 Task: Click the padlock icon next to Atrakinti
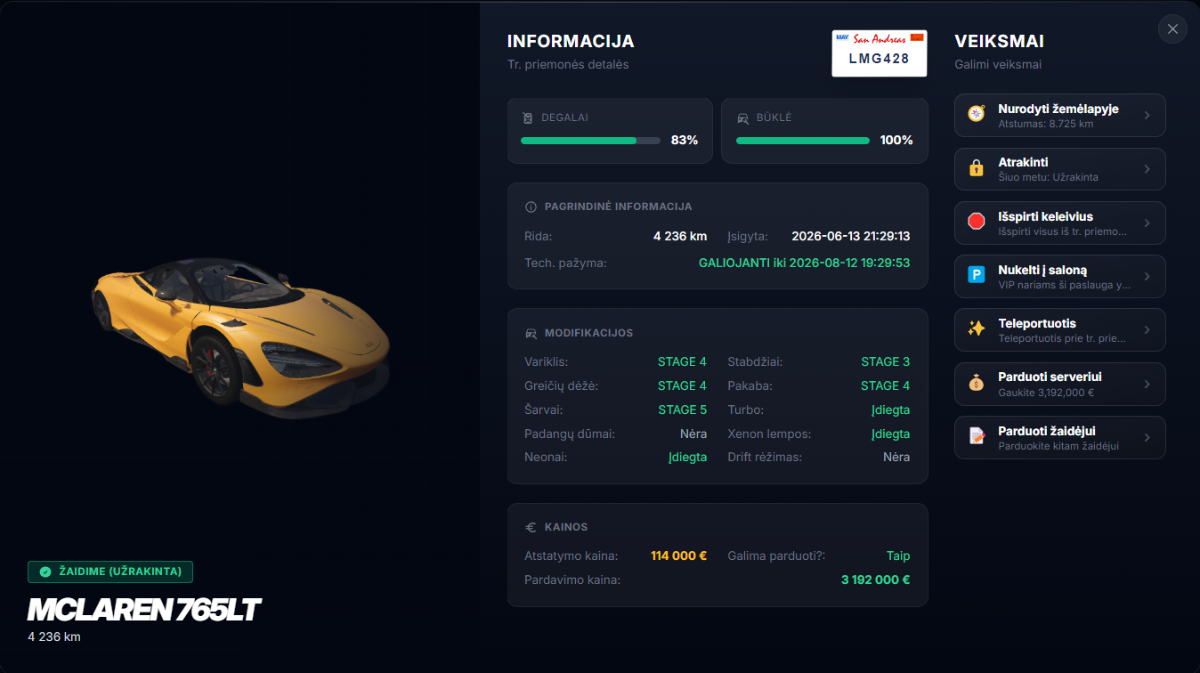[976, 169]
